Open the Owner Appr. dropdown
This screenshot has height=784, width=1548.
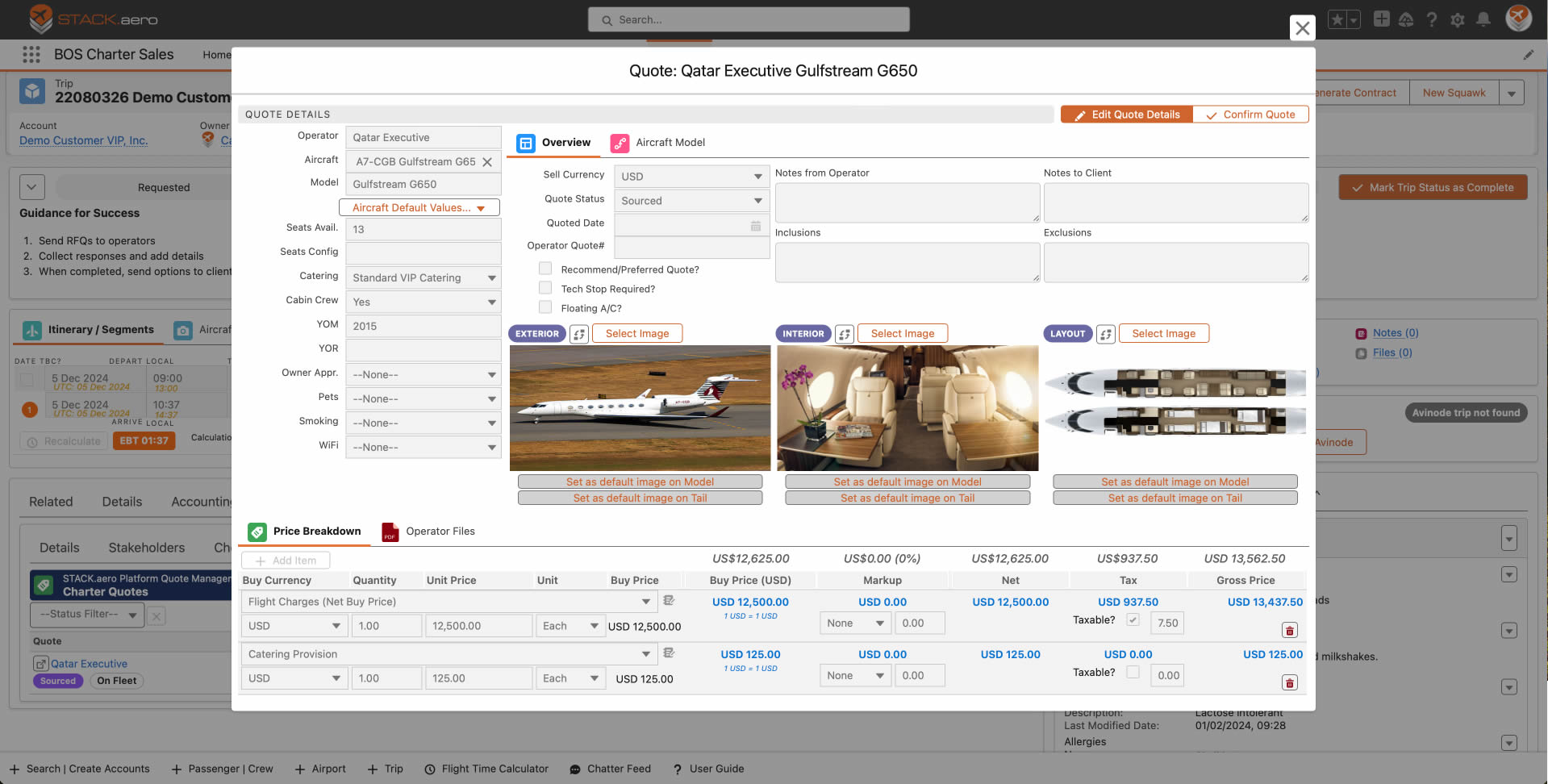(424, 375)
